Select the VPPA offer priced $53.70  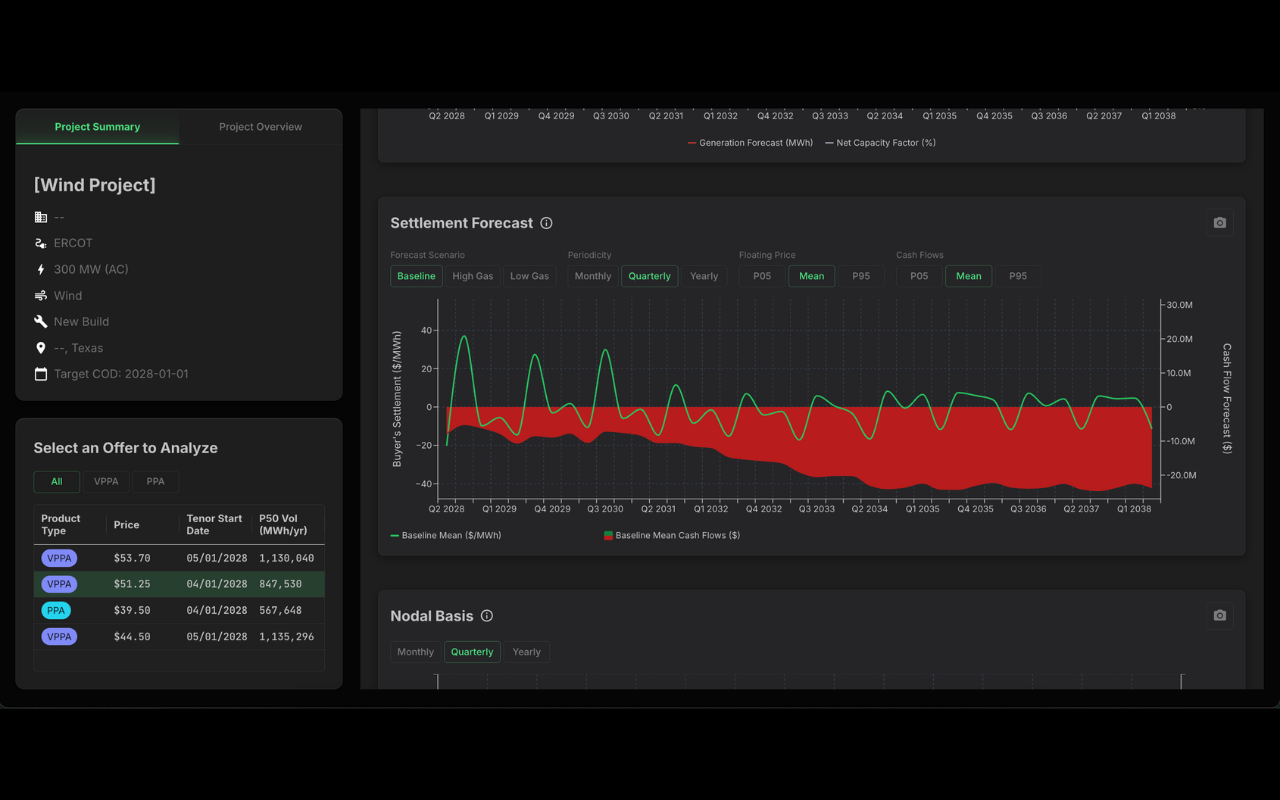click(x=179, y=558)
